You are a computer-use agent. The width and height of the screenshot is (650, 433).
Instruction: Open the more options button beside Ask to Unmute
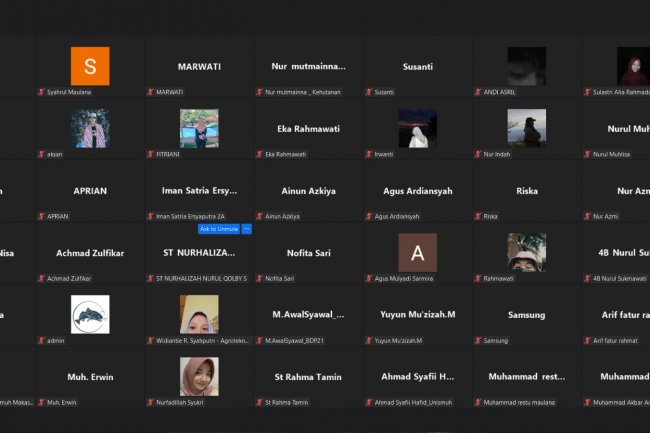pos(246,229)
